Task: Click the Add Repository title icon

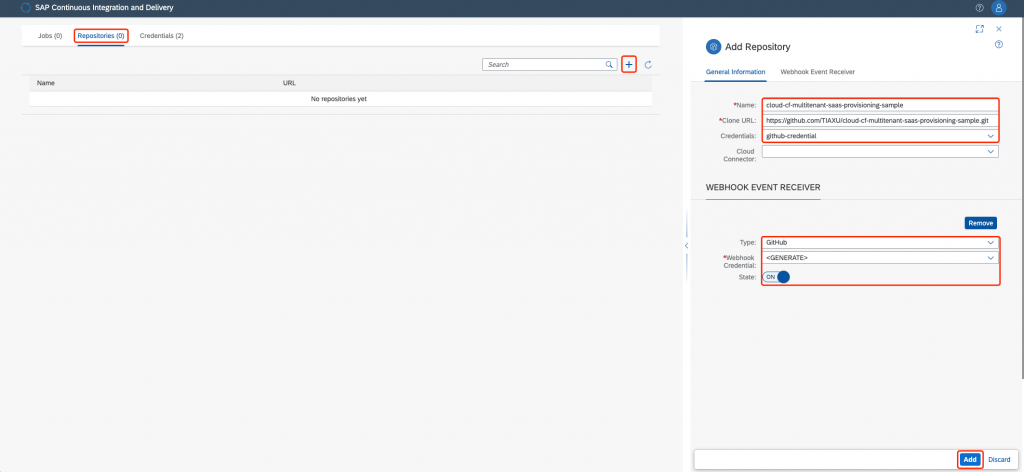Action: (714, 47)
